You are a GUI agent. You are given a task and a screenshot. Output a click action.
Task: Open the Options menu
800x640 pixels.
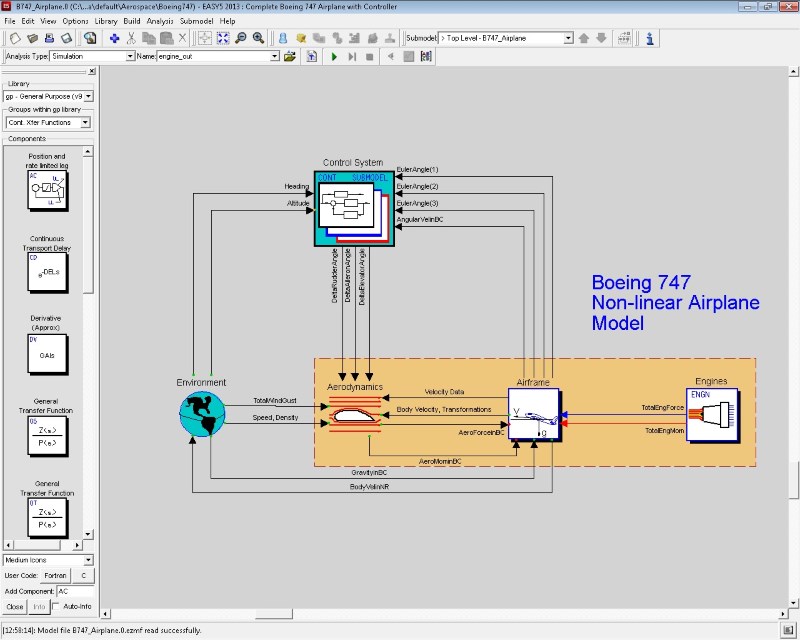75,21
